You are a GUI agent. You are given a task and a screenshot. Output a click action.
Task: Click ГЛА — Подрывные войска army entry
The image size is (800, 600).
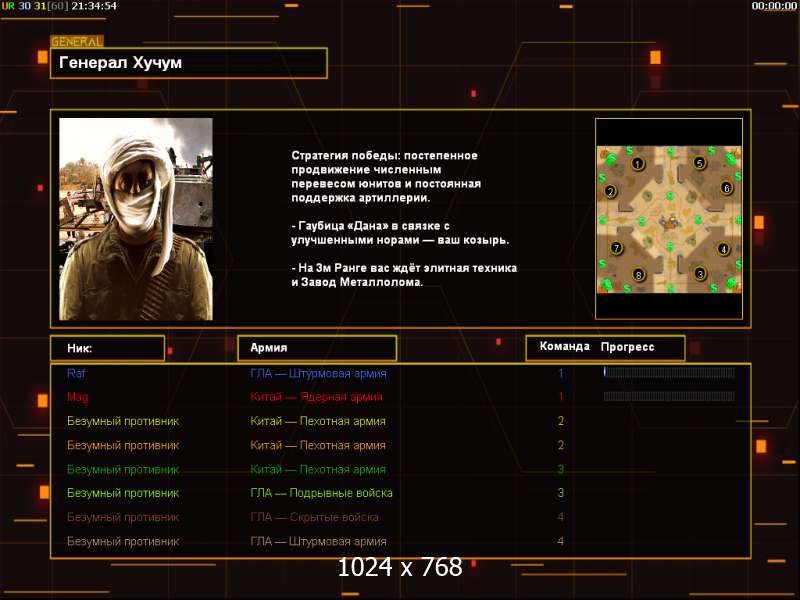click(x=321, y=493)
